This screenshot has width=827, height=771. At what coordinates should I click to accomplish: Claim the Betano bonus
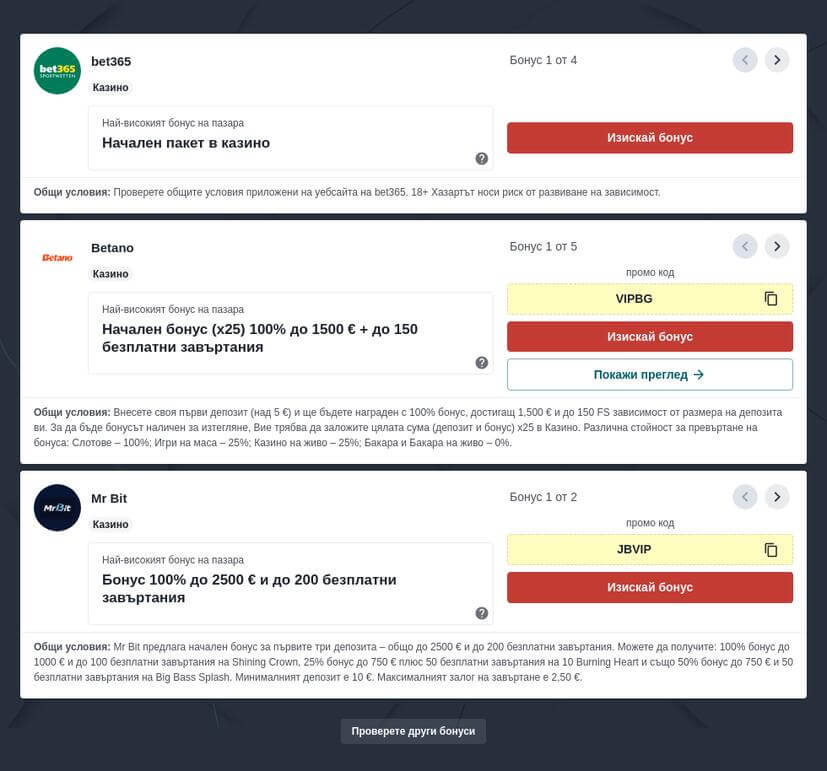click(x=649, y=337)
